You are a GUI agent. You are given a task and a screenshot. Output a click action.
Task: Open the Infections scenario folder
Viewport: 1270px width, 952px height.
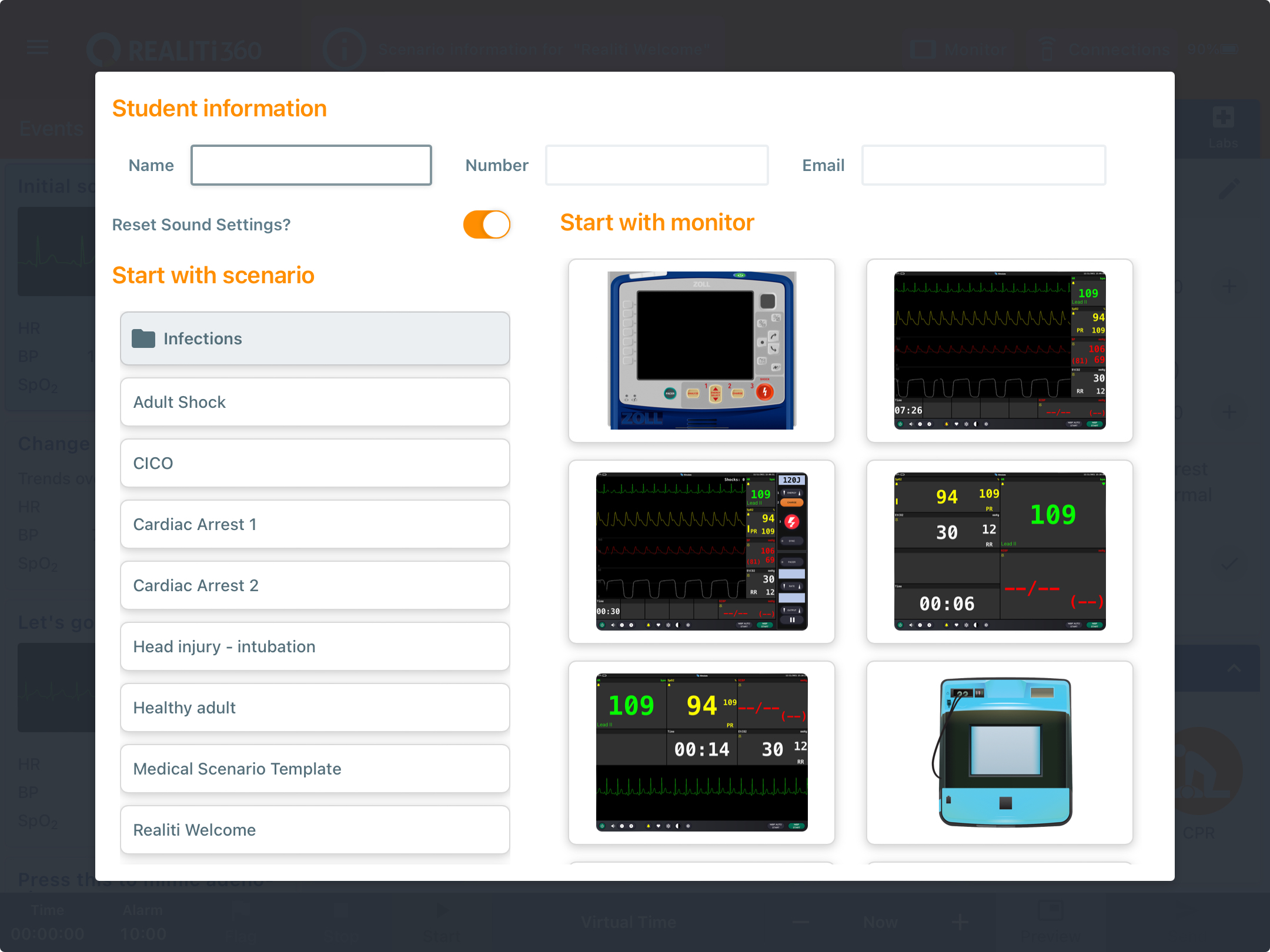pyautogui.click(x=315, y=338)
